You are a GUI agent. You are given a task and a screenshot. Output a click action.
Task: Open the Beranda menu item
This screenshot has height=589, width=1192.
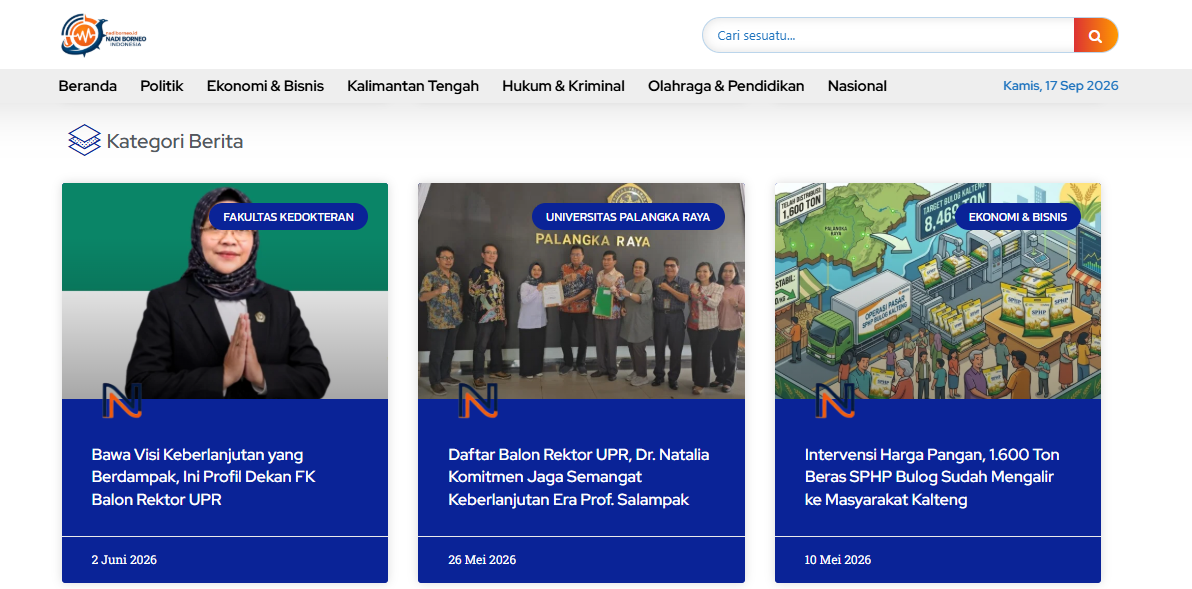(87, 86)
